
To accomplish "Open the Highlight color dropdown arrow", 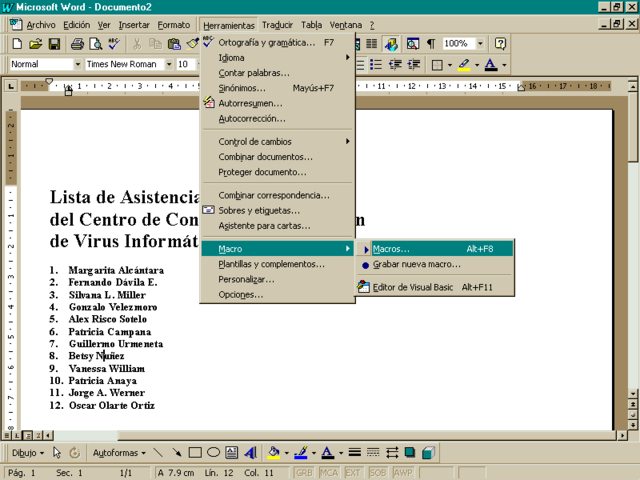I will pos(476,65).
